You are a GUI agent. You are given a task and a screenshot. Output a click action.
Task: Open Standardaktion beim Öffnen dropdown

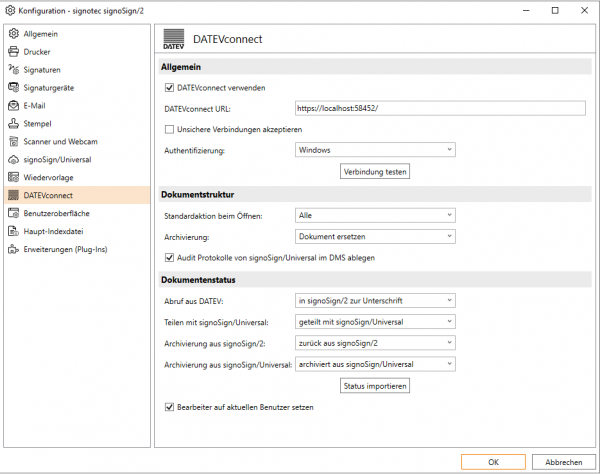pyautogui.click(x=375, y=215)
